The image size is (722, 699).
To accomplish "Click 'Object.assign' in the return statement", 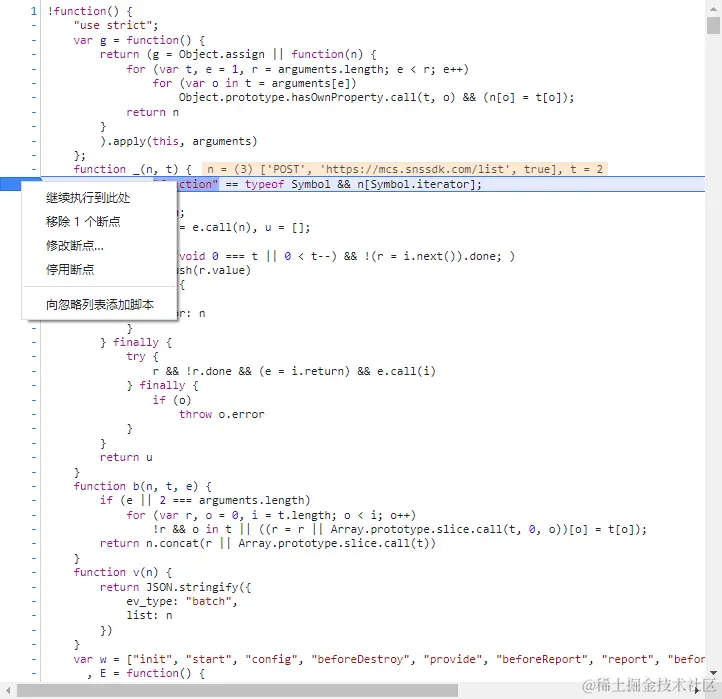I will click(x=221, y=54).
